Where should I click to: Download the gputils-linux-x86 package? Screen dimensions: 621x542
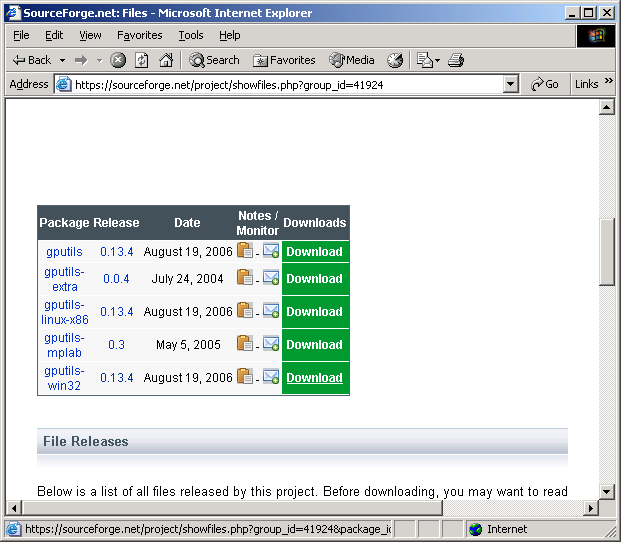[x=314, y=312]
